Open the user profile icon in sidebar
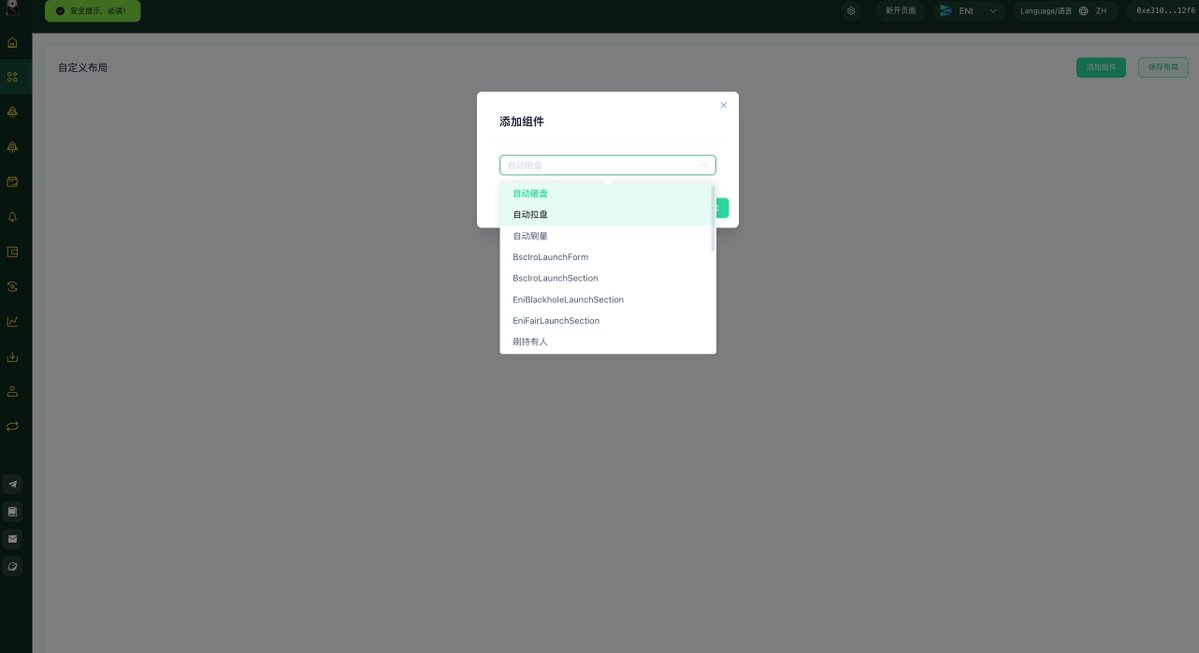The width and height of the screenshot is (1199, 653). point(12,391)
